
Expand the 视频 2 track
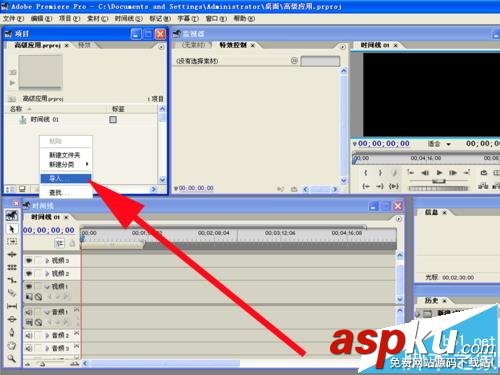click(x=47, y=274)
